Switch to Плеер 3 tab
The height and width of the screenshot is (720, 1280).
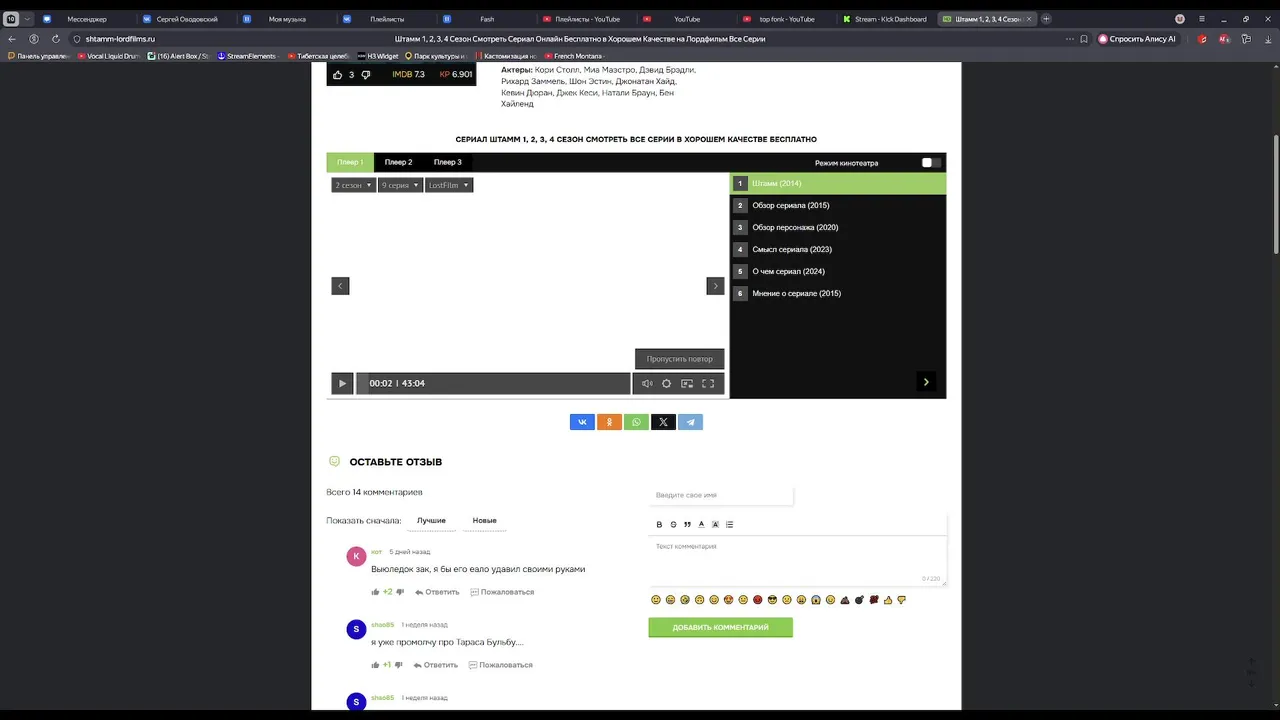pyautogui.click(x=447, y=162)
